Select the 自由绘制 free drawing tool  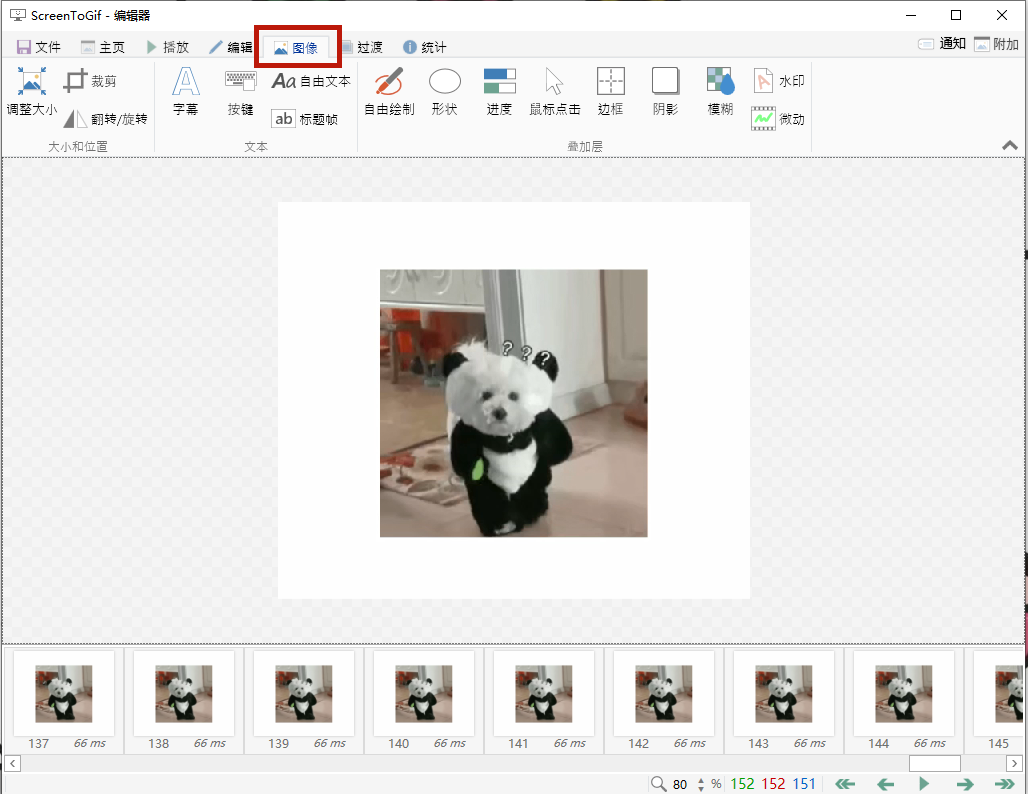click(389, 92)
